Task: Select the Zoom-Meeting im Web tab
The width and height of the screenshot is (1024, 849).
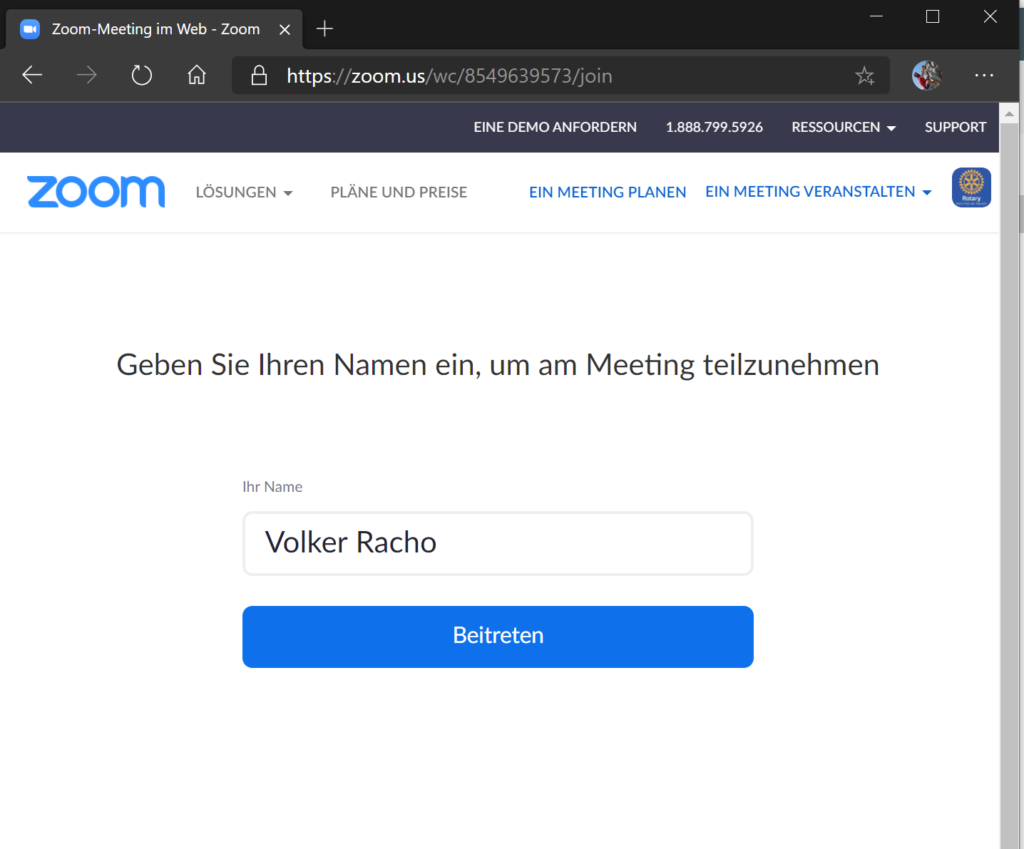Action: click(x=154, y=29)
